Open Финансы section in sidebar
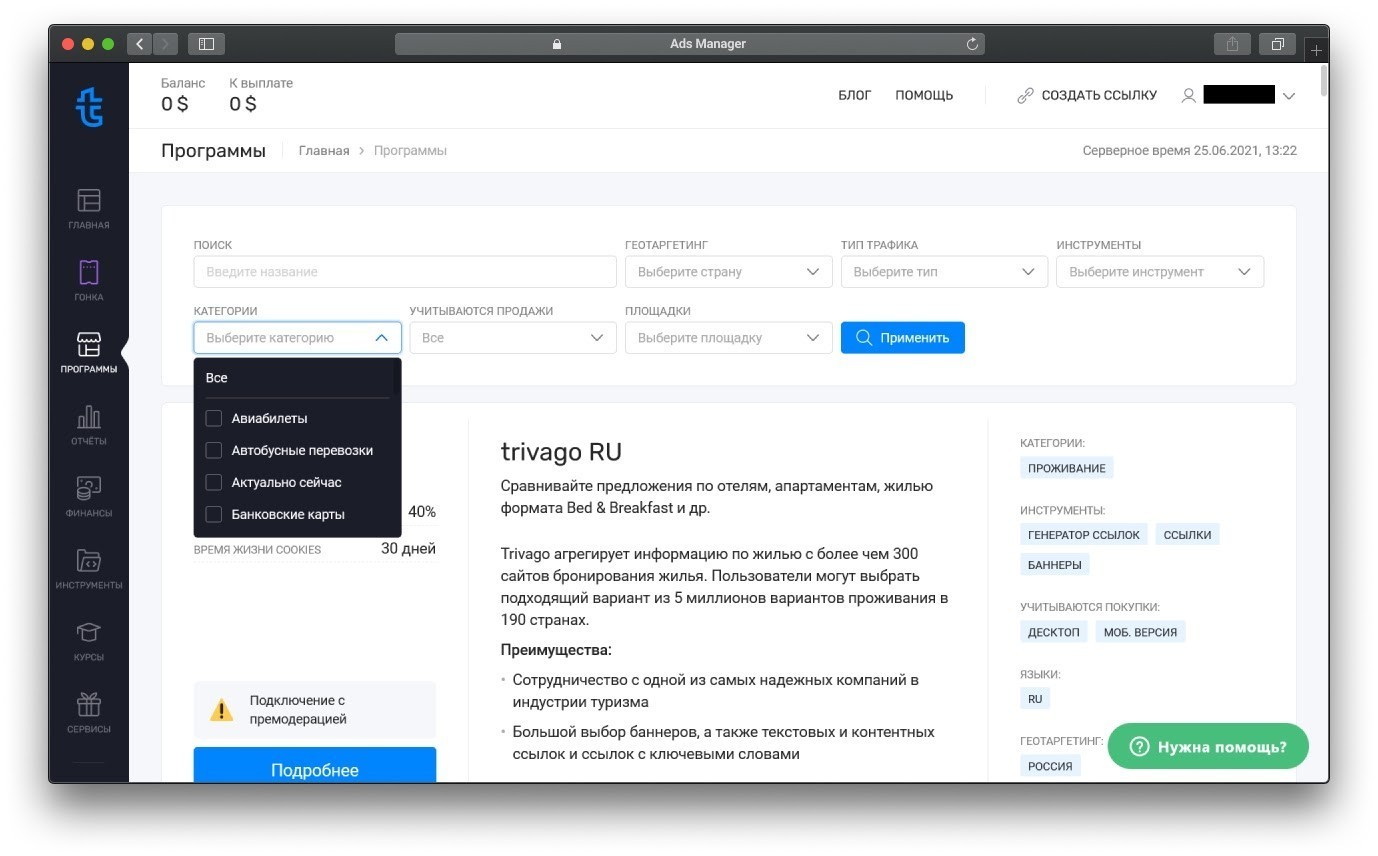 pyautogui.click(x=89, y=490)
